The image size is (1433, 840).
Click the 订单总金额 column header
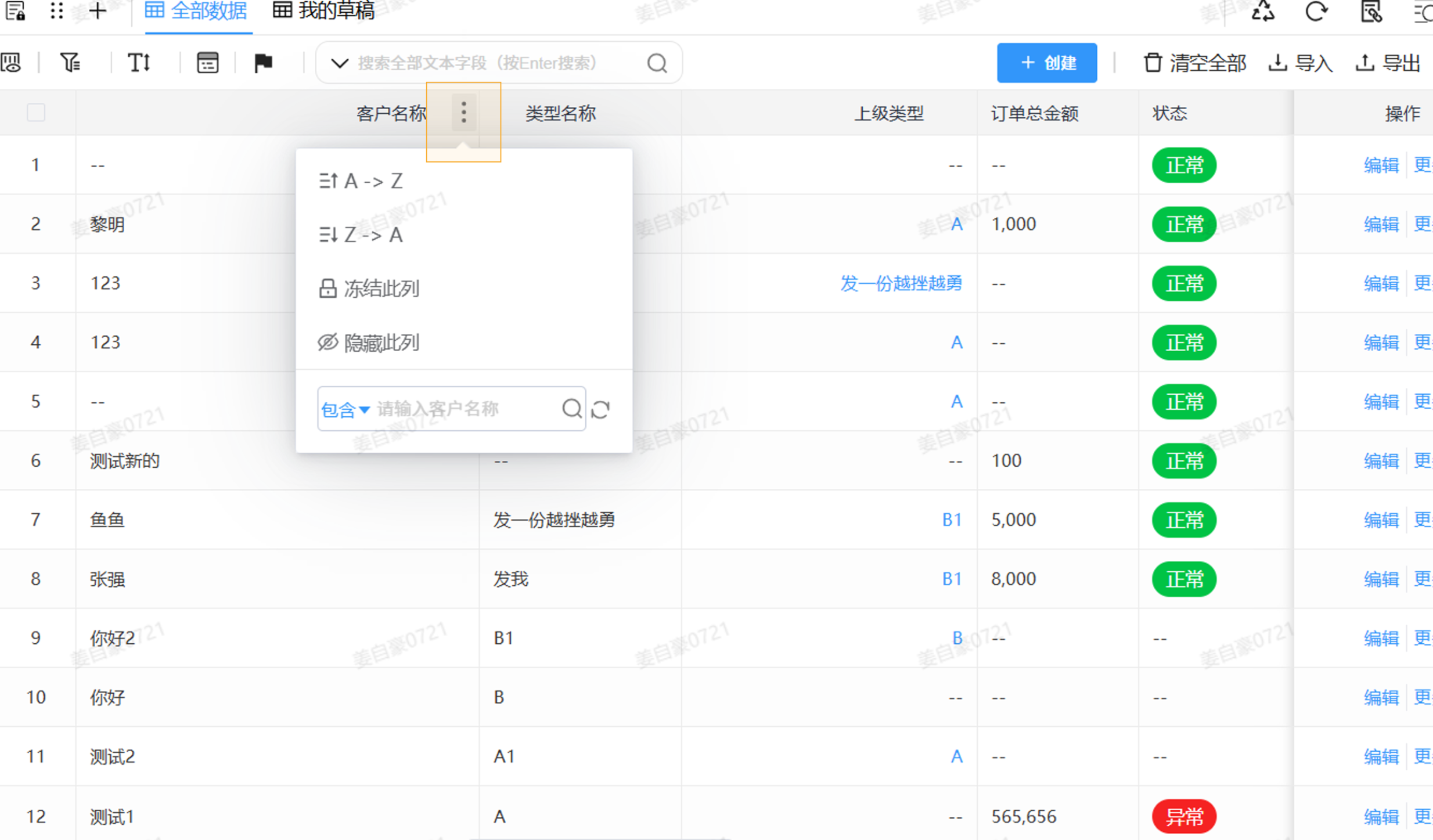tap(1035, 113)
